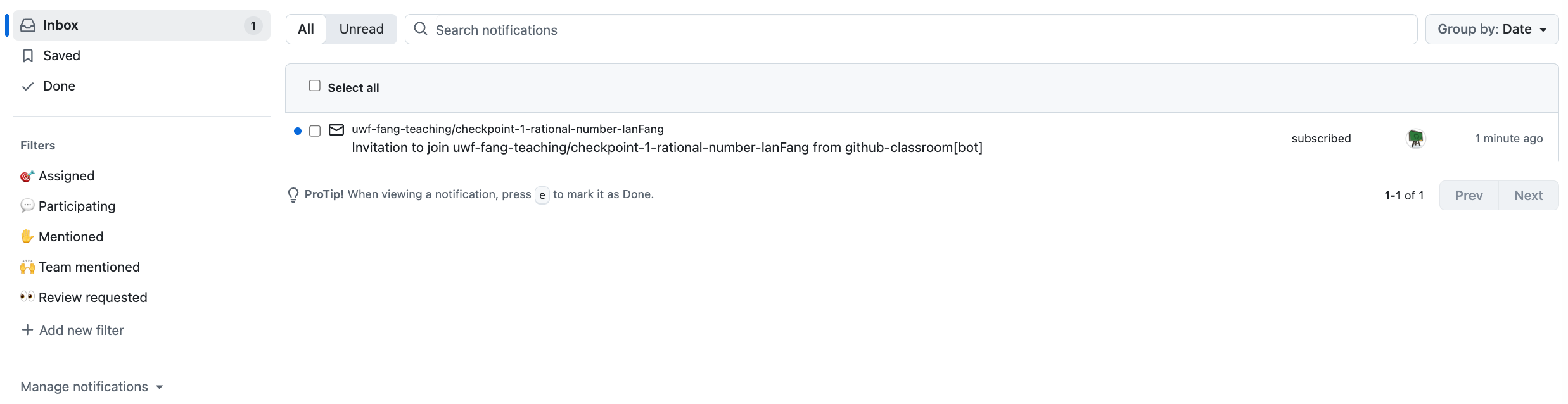Tick the checkbox for the invitation notification

point(315,131)
